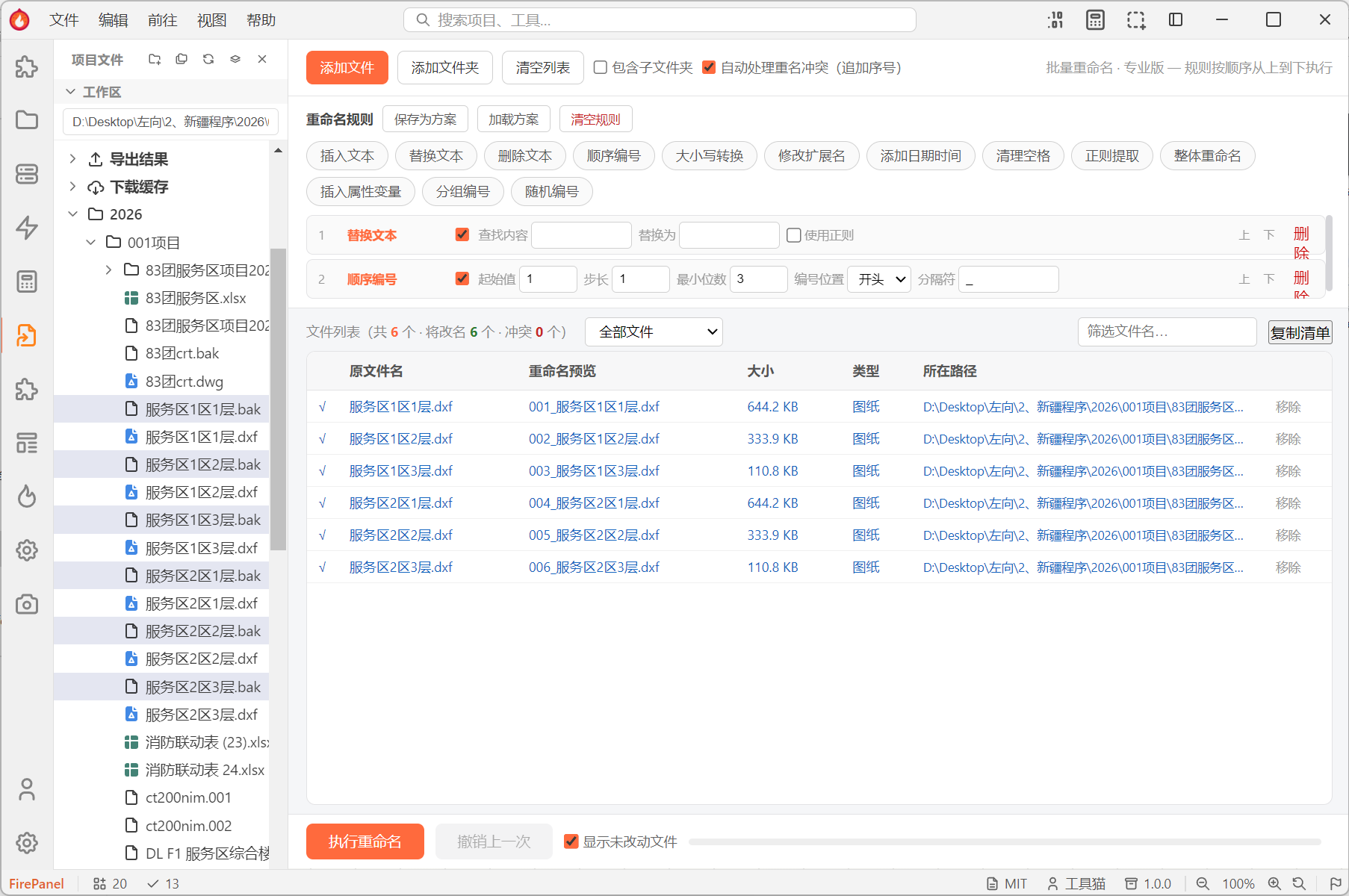Image resolution: width=1349 pixels, height=896 pixels.
Task: Open the calculator icon in left sidebar
Action: pos(27,281)
